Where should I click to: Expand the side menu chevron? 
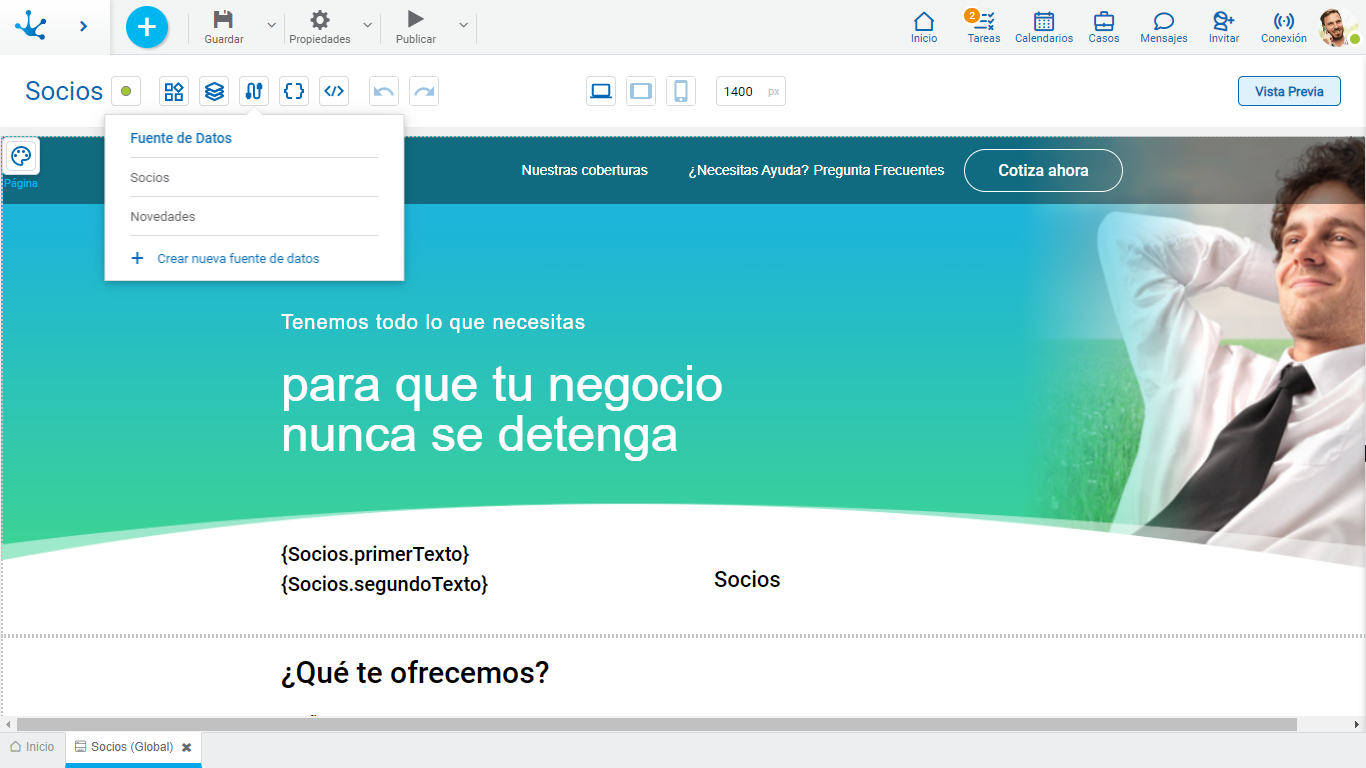[x=84, y=26]
